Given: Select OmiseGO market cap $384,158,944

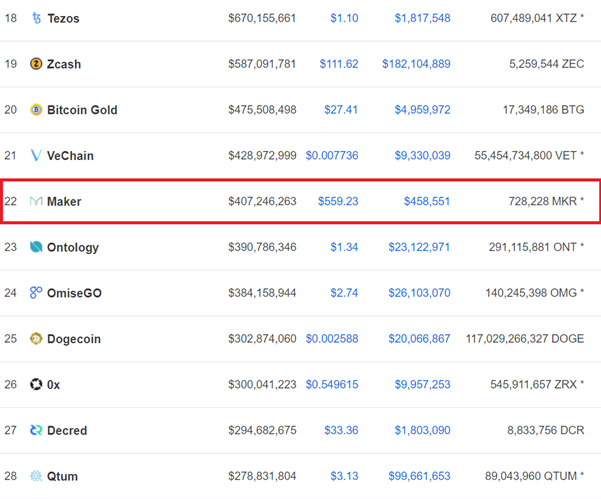Looking at the screenshot, I should point(262,293).
